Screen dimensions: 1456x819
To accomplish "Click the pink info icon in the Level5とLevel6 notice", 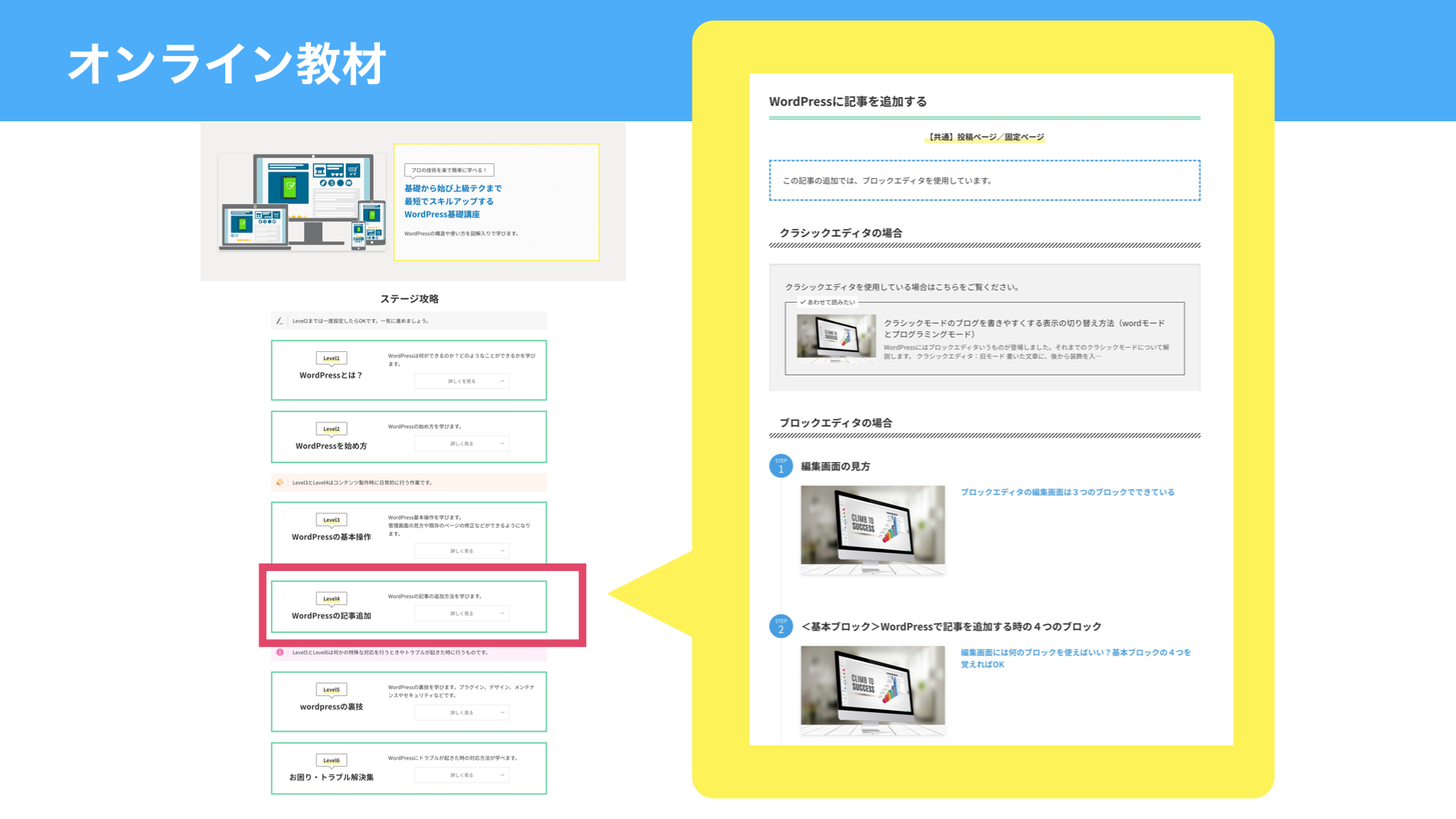I will [x=280, y=652].
